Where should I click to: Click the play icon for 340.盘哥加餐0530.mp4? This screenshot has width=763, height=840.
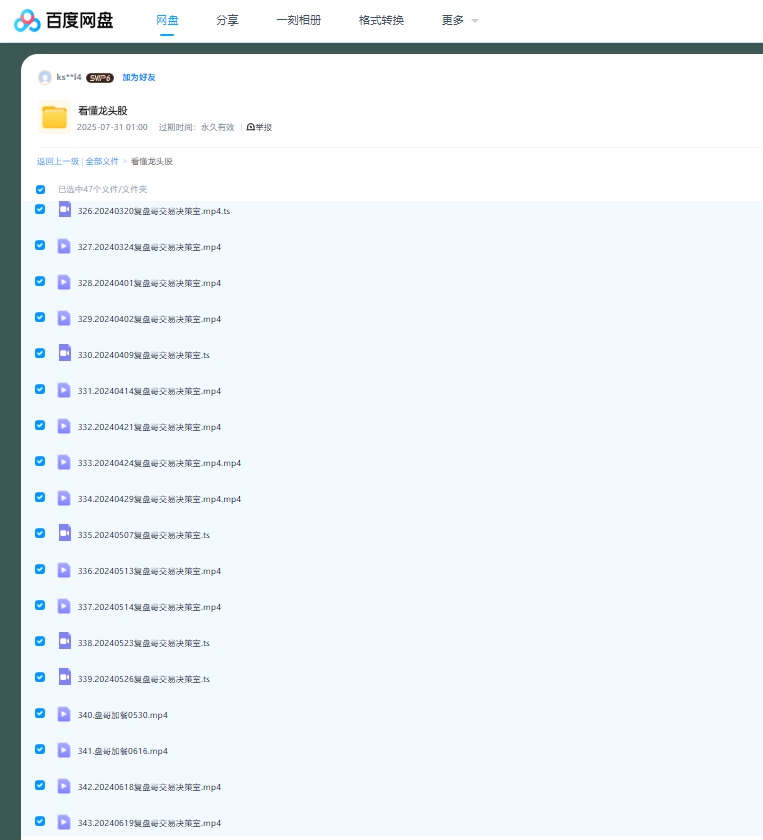[x=64, y=714]
